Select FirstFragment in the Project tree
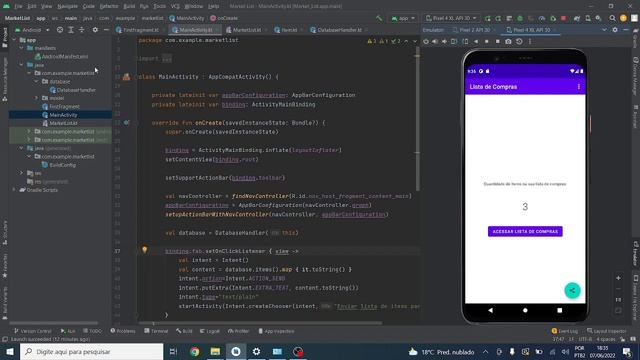Screen dimensions: 640x360 click(61, 107)
